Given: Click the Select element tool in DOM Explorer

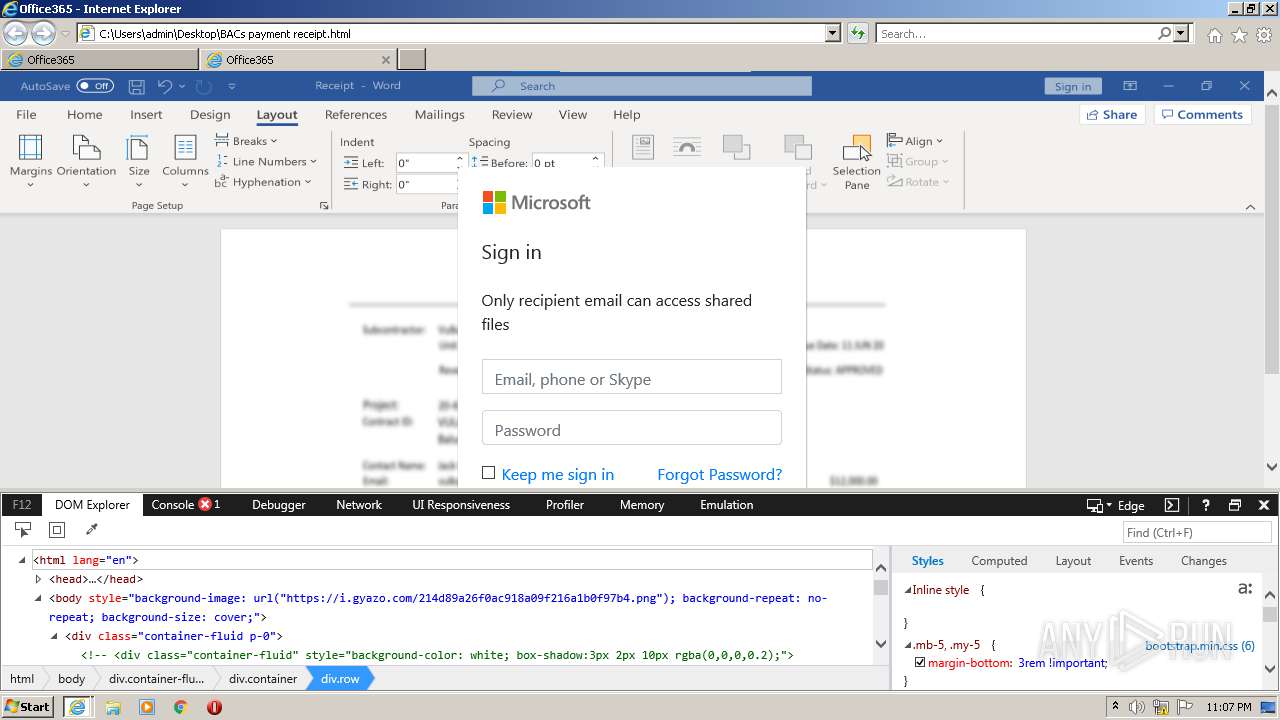Looking at the screenshot, I should coord(22,530).
